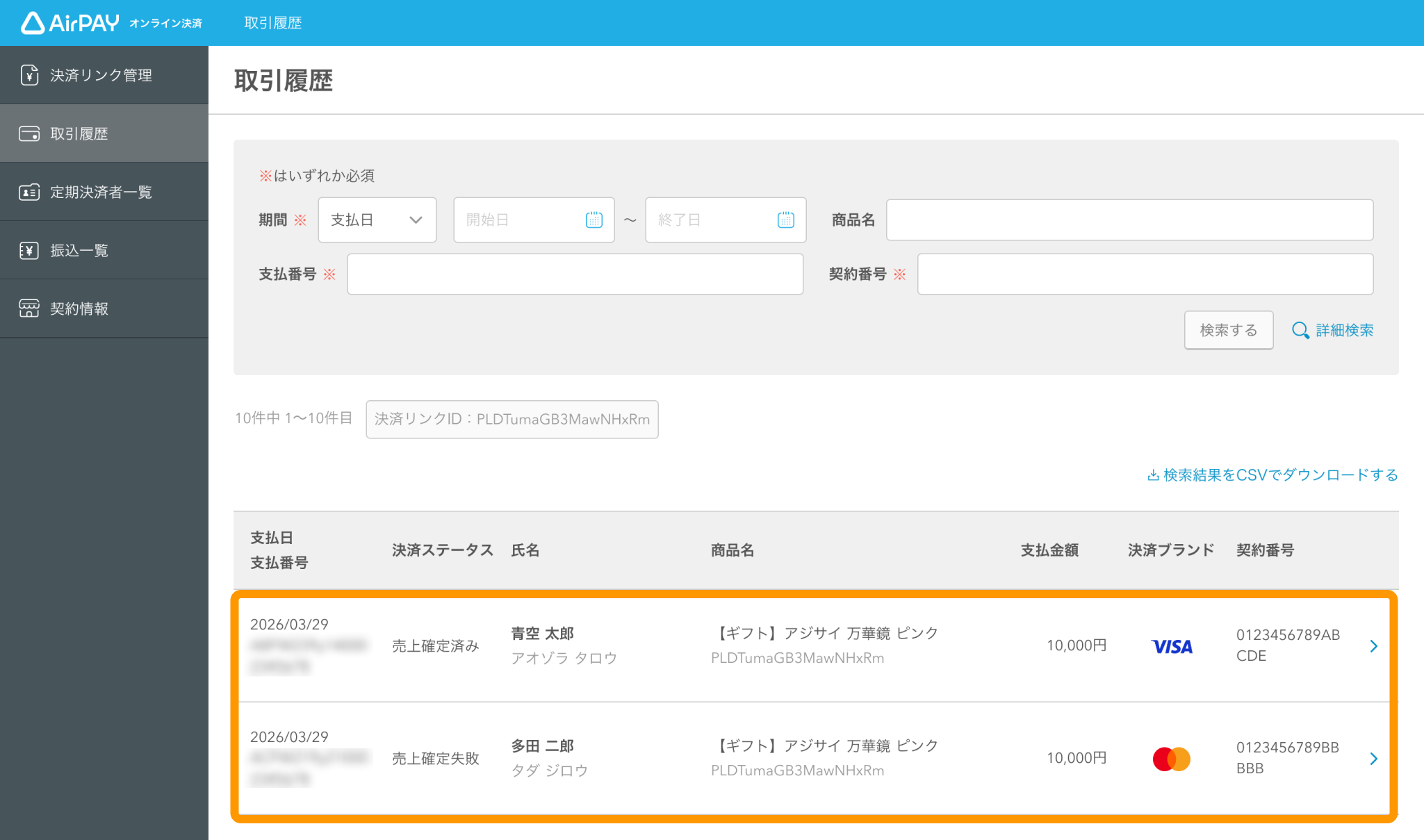
Task: Expand details of 多田 二郎's transaction
Action: coord(1373,758)
